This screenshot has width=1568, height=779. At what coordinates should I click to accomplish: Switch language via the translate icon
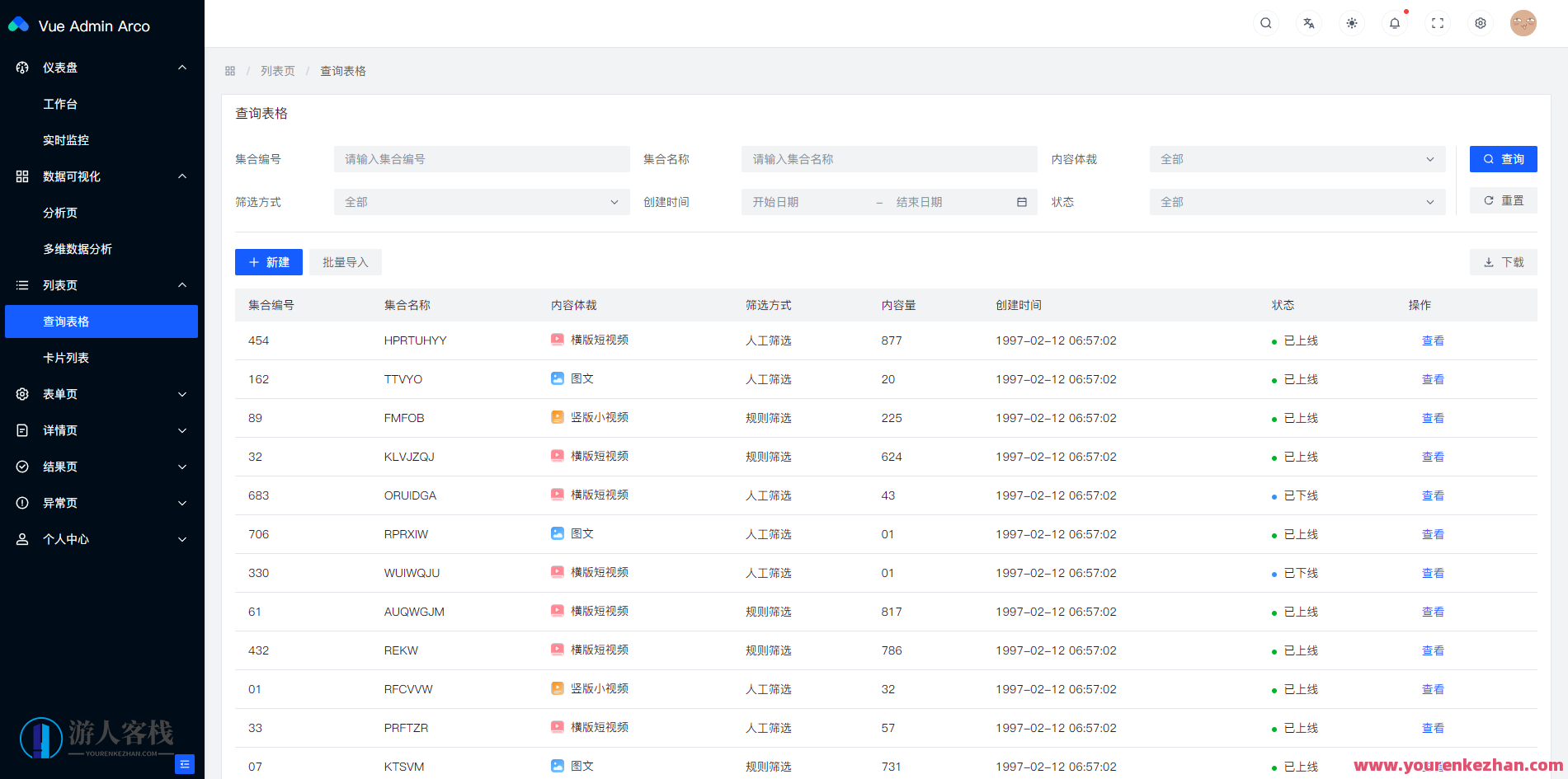click(1309, 23)
